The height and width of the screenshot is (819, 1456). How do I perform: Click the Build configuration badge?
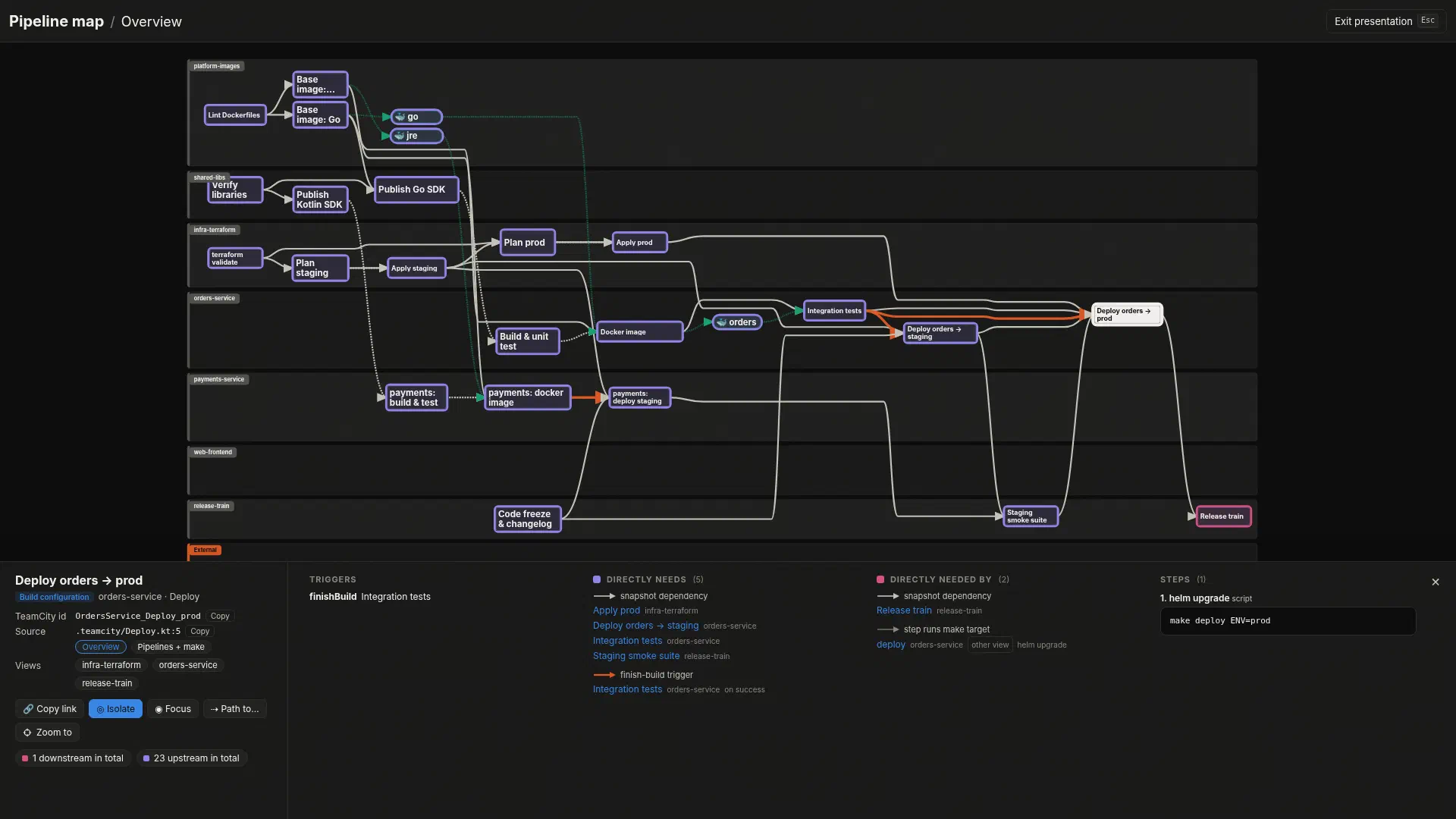54,597
